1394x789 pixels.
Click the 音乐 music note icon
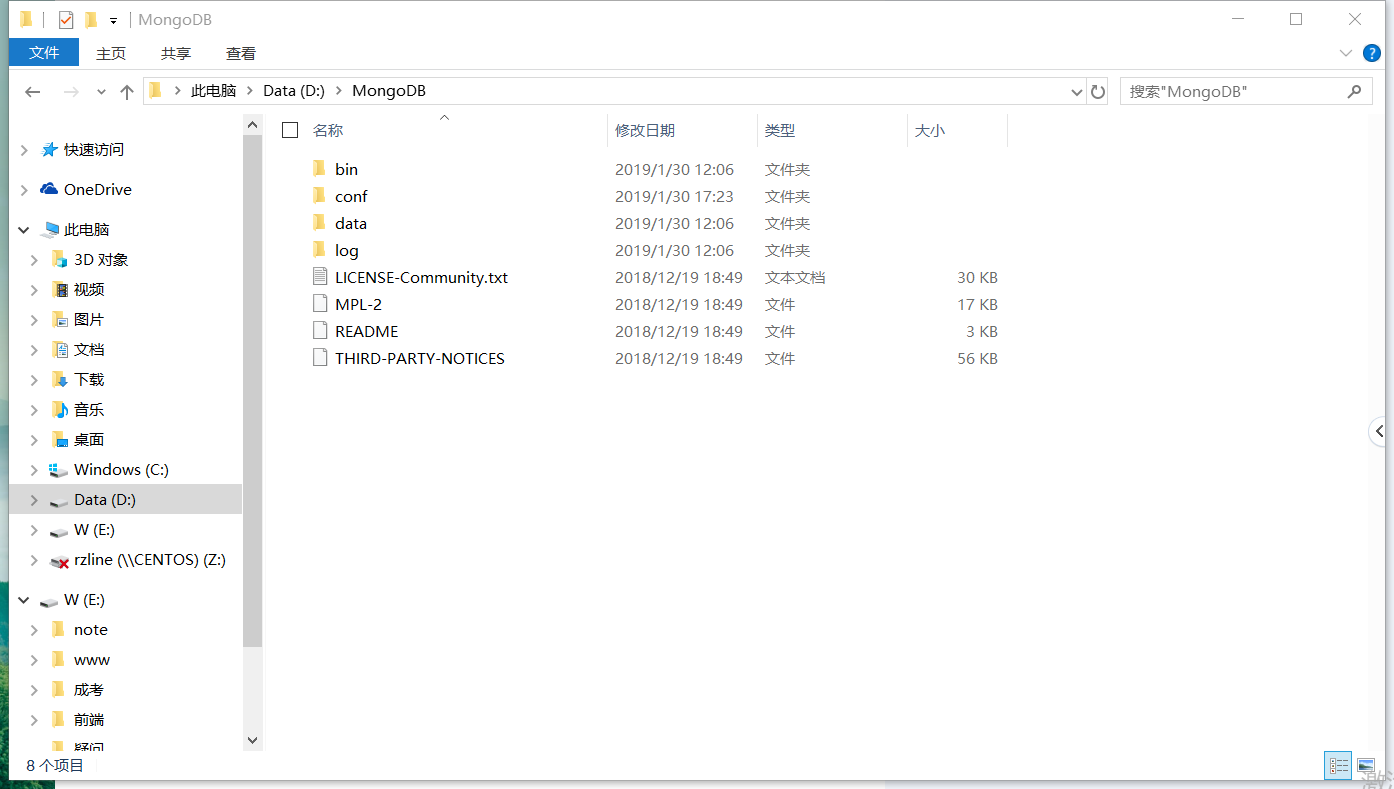click(60, 409)
